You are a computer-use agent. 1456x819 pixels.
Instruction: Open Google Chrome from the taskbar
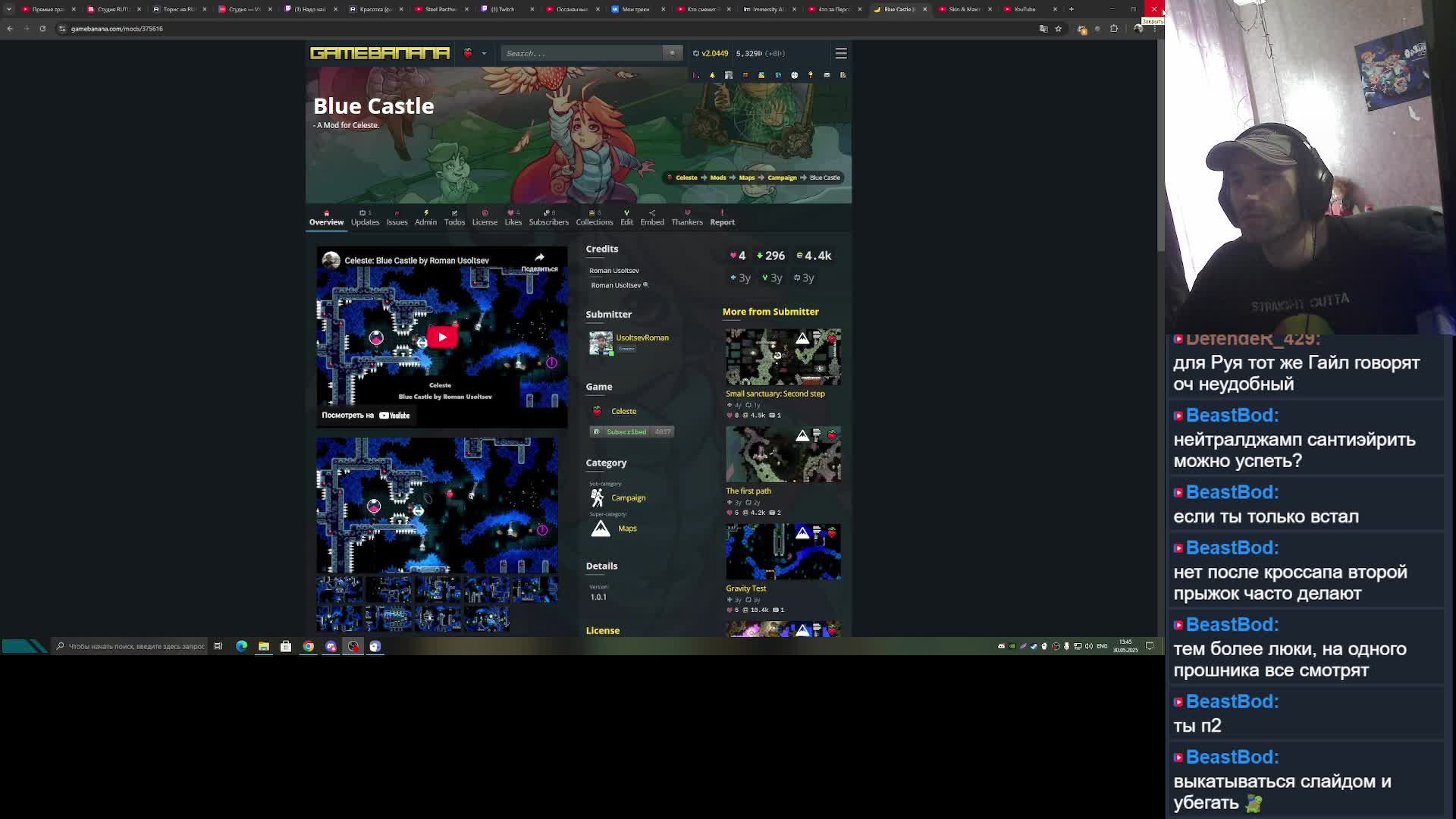coord(309,646)
